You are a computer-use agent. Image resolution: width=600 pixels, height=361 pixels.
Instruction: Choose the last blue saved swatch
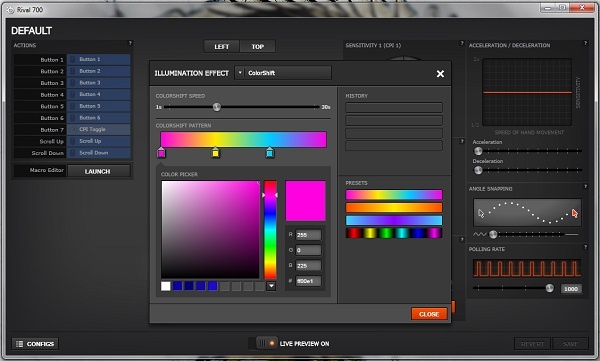[213, 286]
